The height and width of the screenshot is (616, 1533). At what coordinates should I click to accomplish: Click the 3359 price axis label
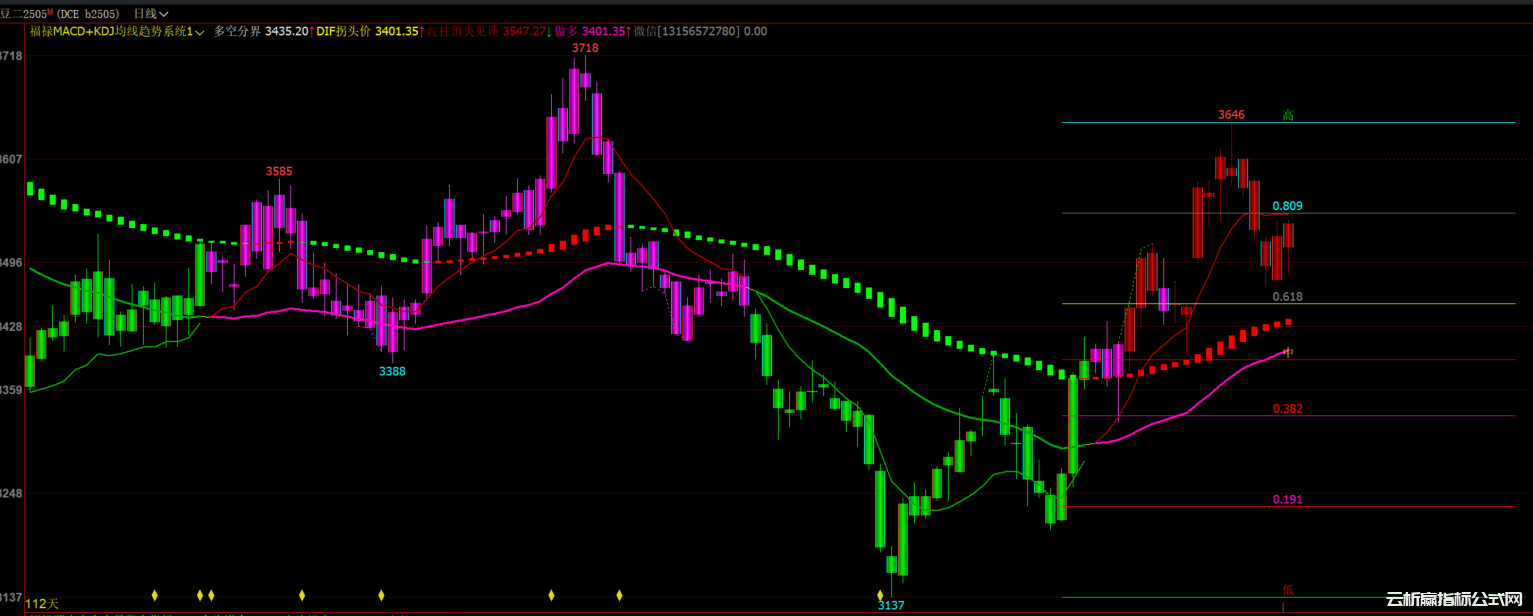[x=11, y=391]
